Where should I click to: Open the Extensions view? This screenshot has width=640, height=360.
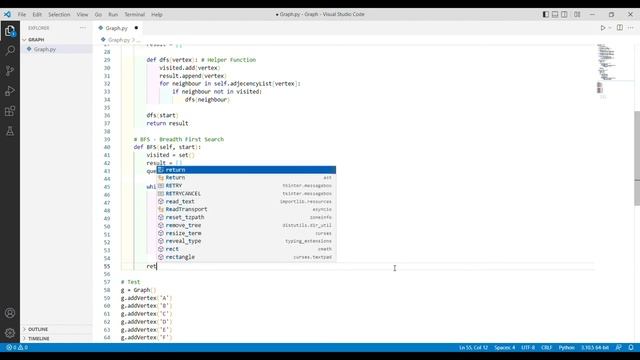(10, 111)
